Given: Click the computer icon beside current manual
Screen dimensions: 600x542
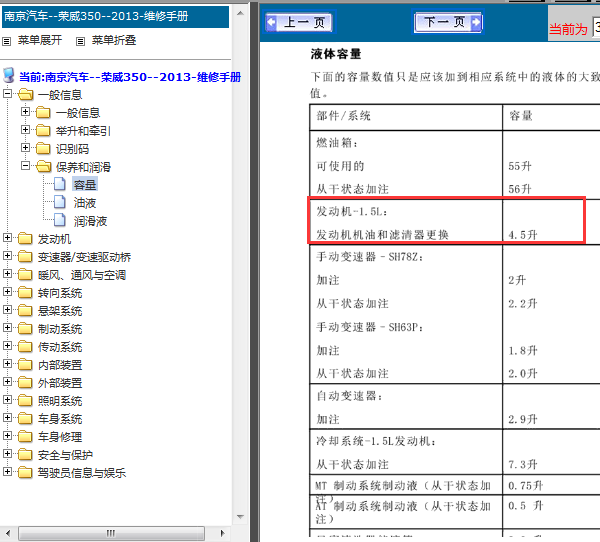Looking at the screenshot, I should point(9,75).
